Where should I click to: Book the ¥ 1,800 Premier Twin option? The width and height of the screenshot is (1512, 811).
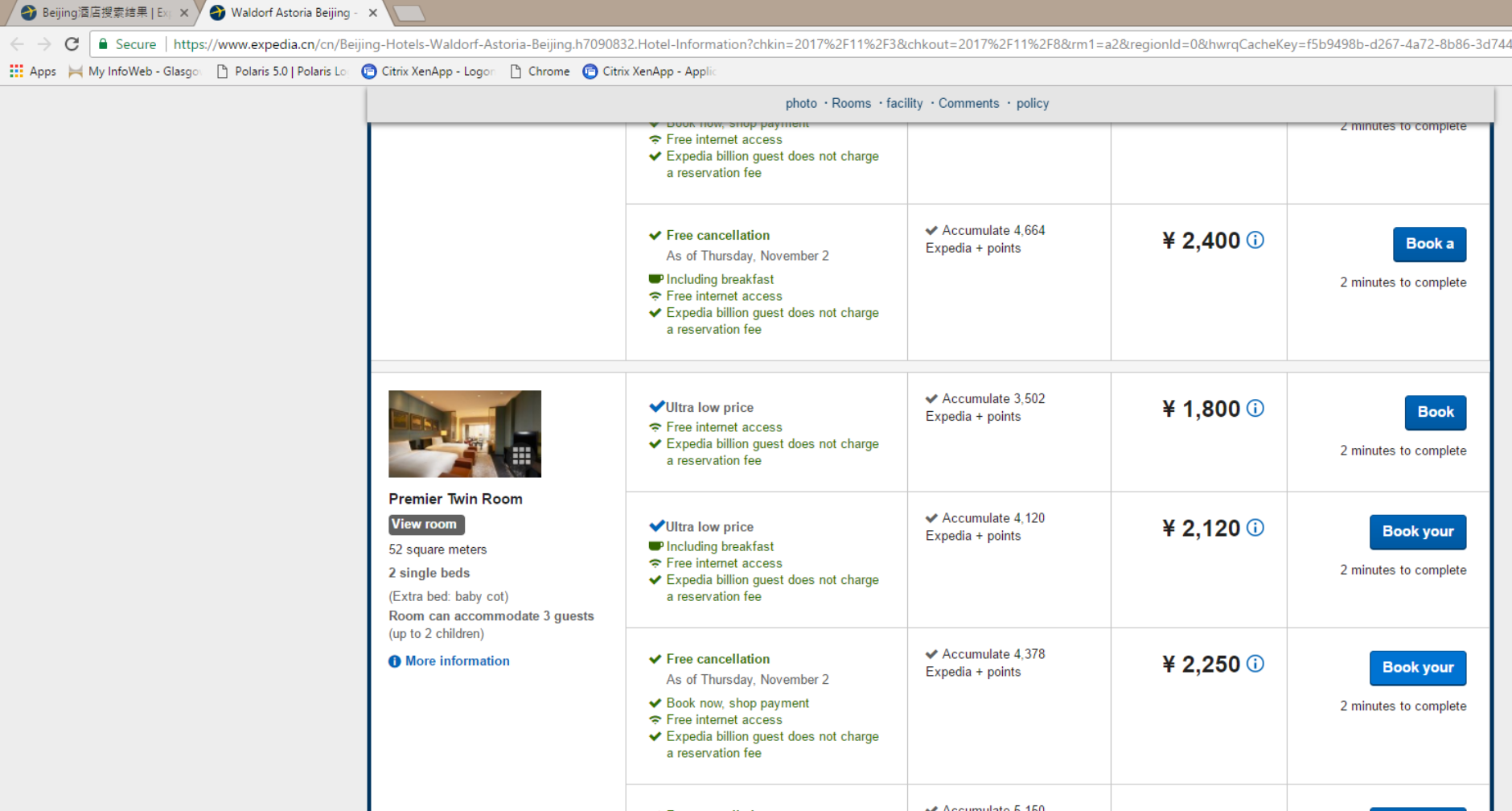tap(1436, 412)
